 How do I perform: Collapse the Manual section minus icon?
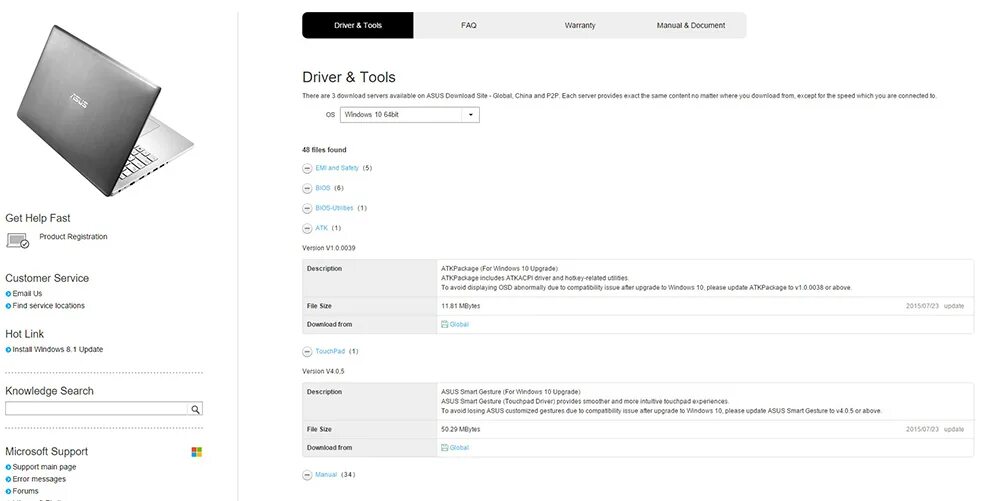(307, 476)
